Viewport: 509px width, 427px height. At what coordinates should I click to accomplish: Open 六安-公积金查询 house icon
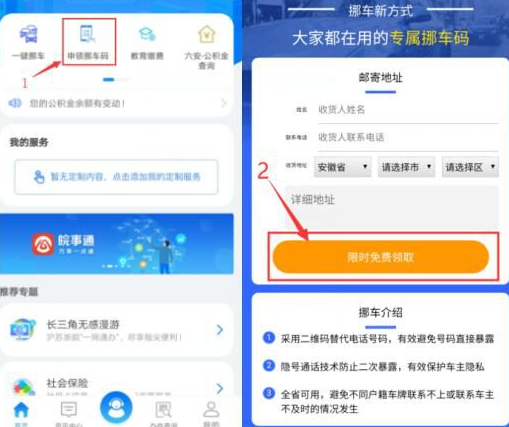pyautogui.click(x=207, y=34)
